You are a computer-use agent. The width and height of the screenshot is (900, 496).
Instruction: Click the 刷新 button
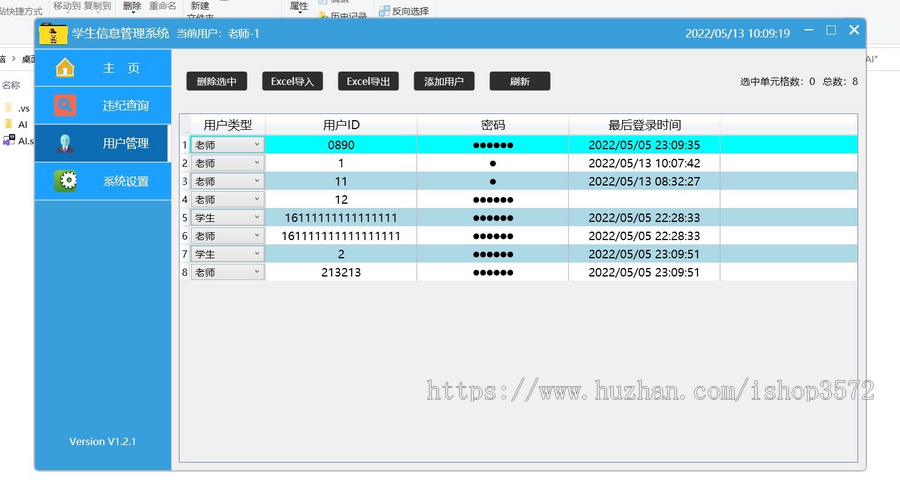(519, 82)
